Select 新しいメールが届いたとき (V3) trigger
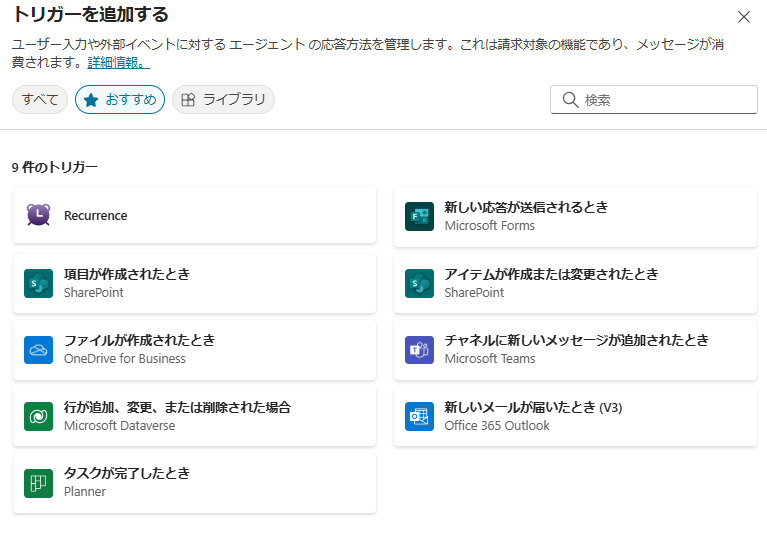 point(575,416)
